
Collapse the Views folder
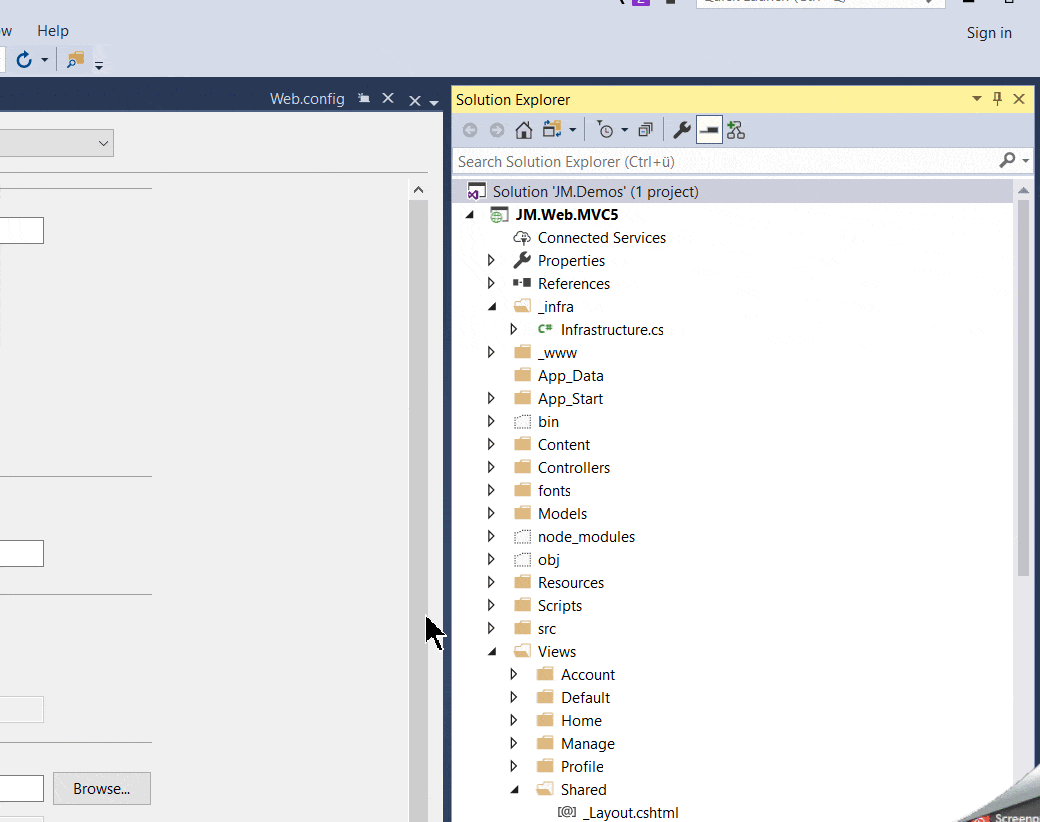point(492,651)
